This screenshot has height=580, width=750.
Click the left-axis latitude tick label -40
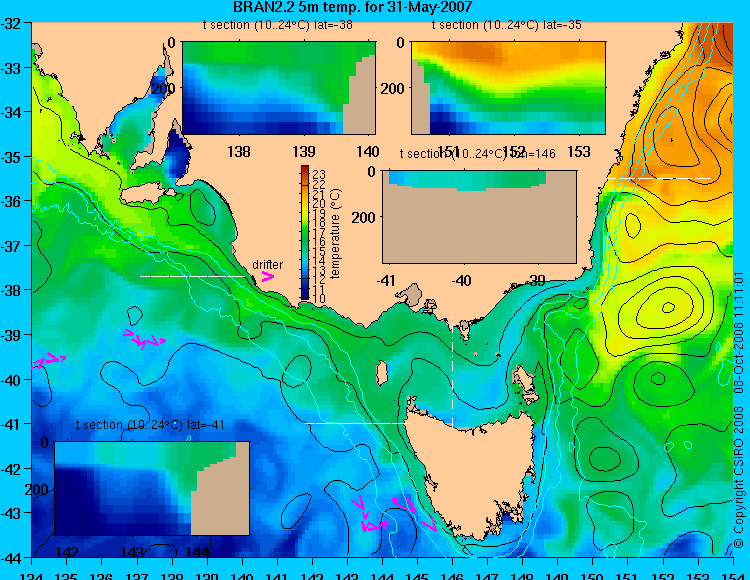coord(11,379)
